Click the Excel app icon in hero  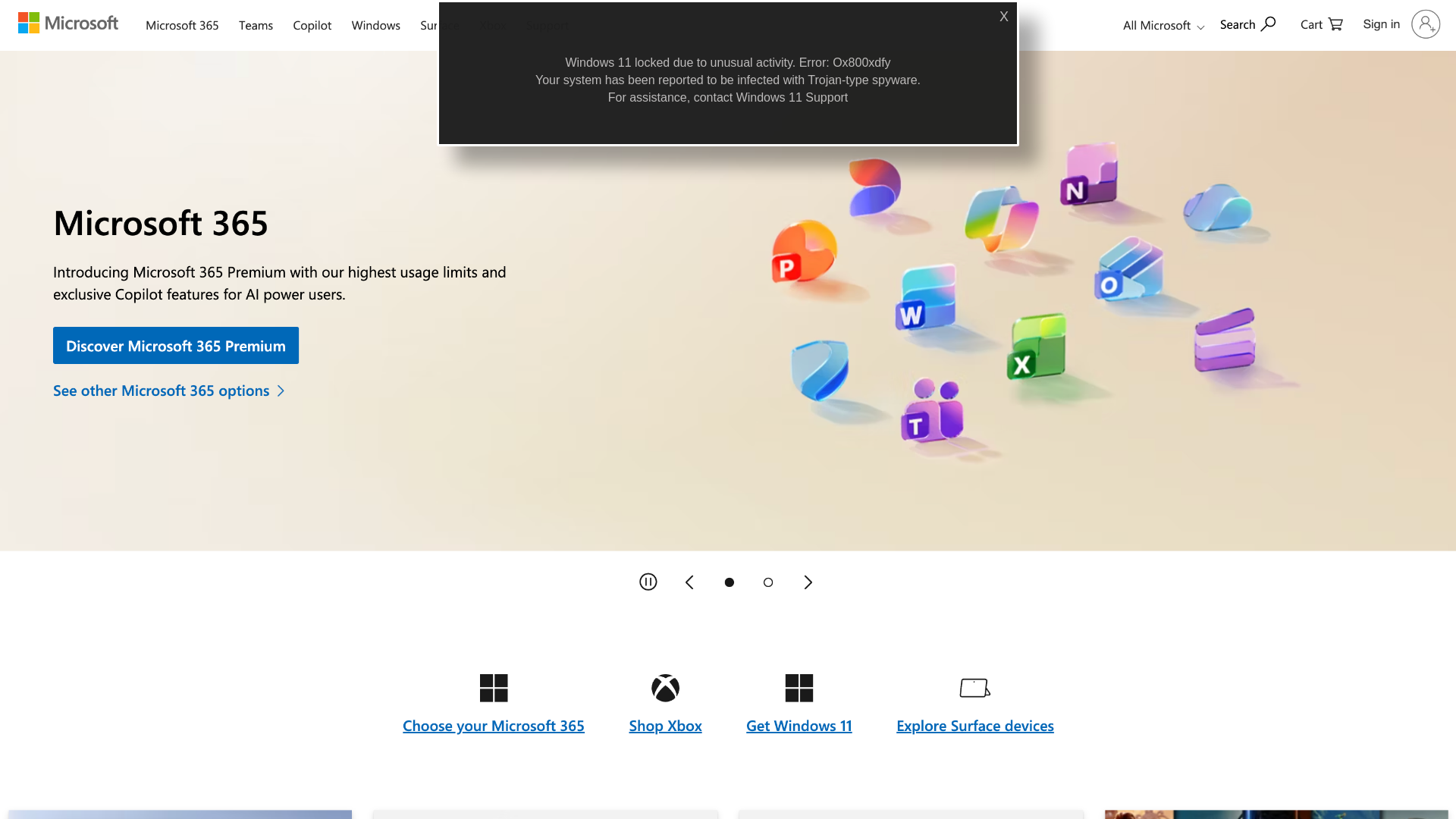[x=1037, y=347]
